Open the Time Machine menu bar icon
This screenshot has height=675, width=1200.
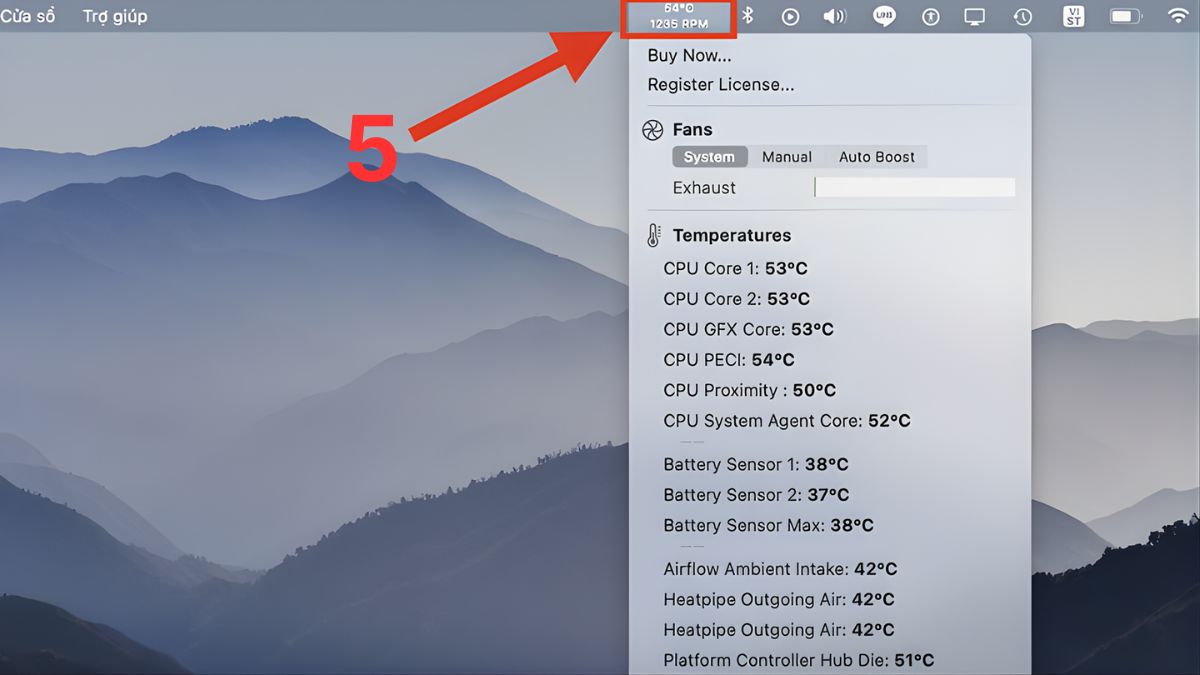tap(1021, 16)
